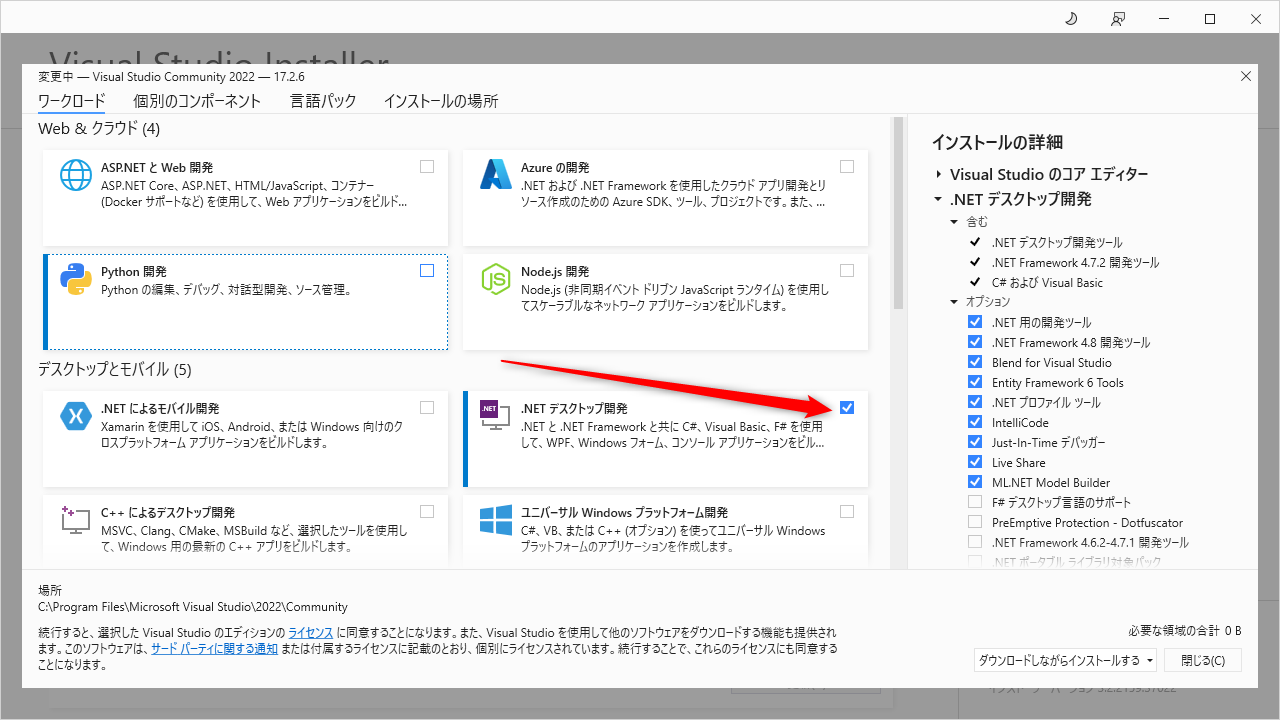Click the night mode moon icon in title bar

[1071, 19]
